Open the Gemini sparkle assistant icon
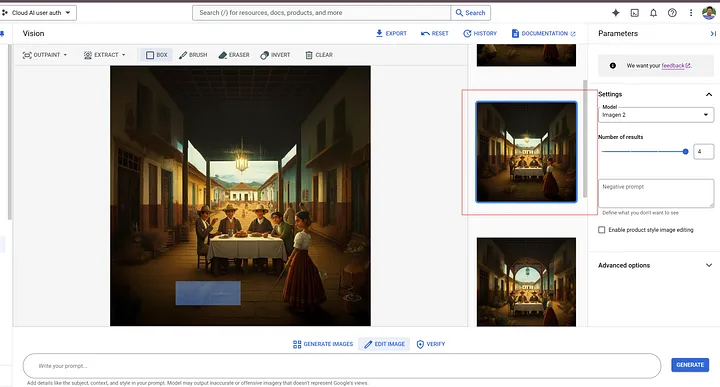720x387 pixels. pyautogui.click(x=616, y=13)
